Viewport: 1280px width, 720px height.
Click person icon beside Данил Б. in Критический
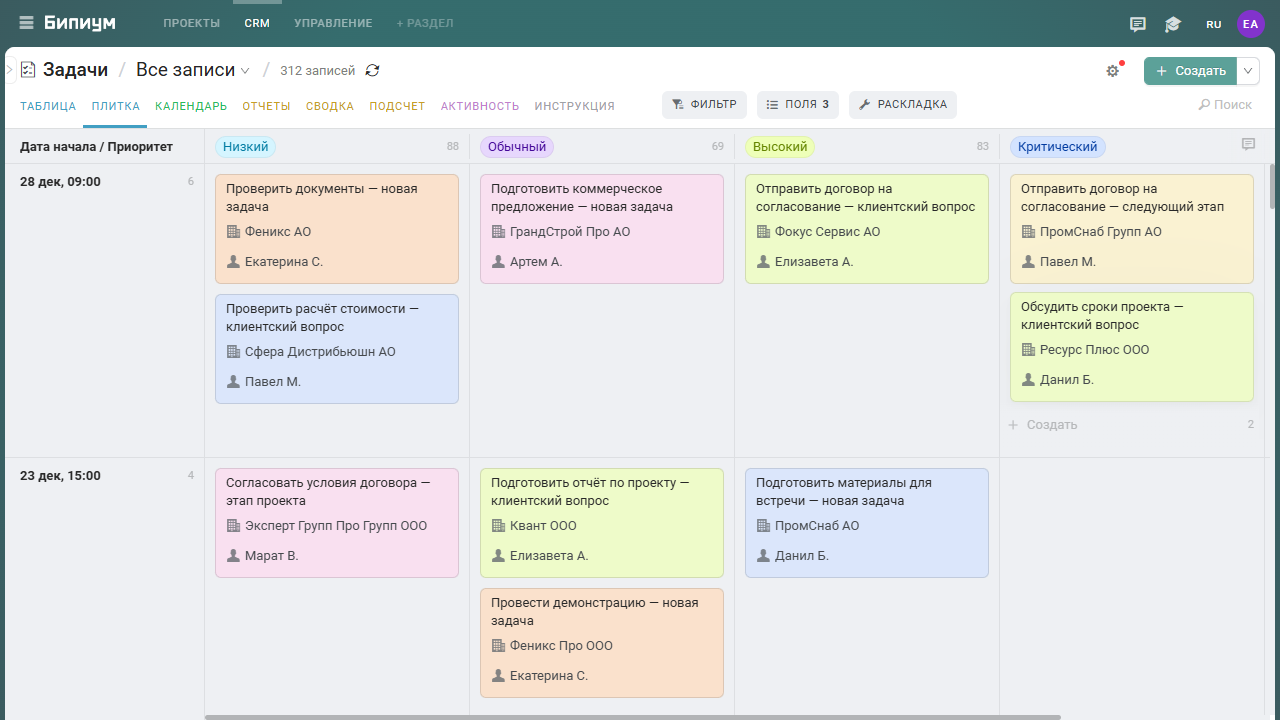point(1028,380)
